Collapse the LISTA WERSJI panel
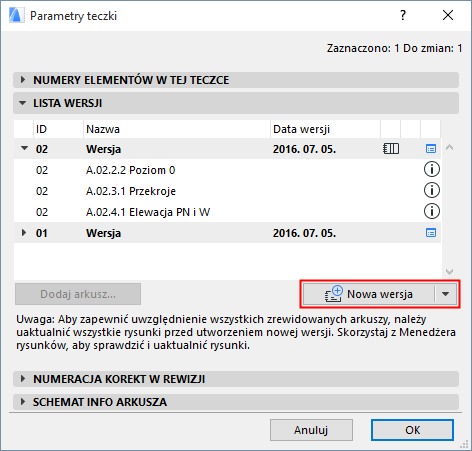 [236, 103]
